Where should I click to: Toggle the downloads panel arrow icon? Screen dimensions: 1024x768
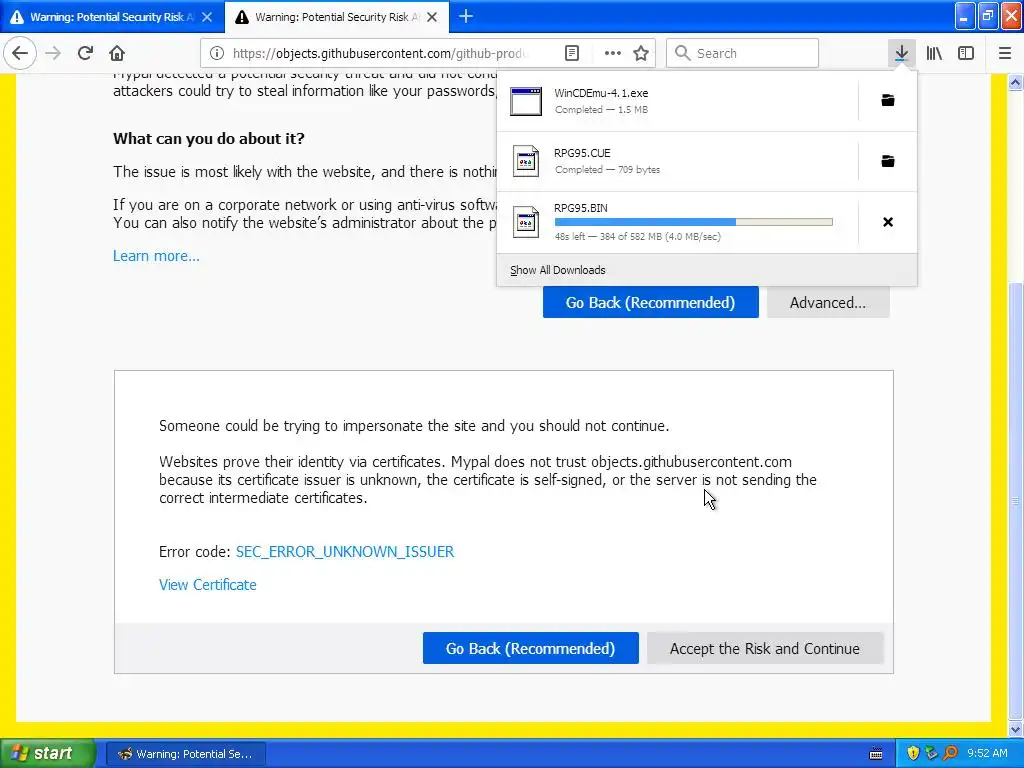click(x=901, y=53)
